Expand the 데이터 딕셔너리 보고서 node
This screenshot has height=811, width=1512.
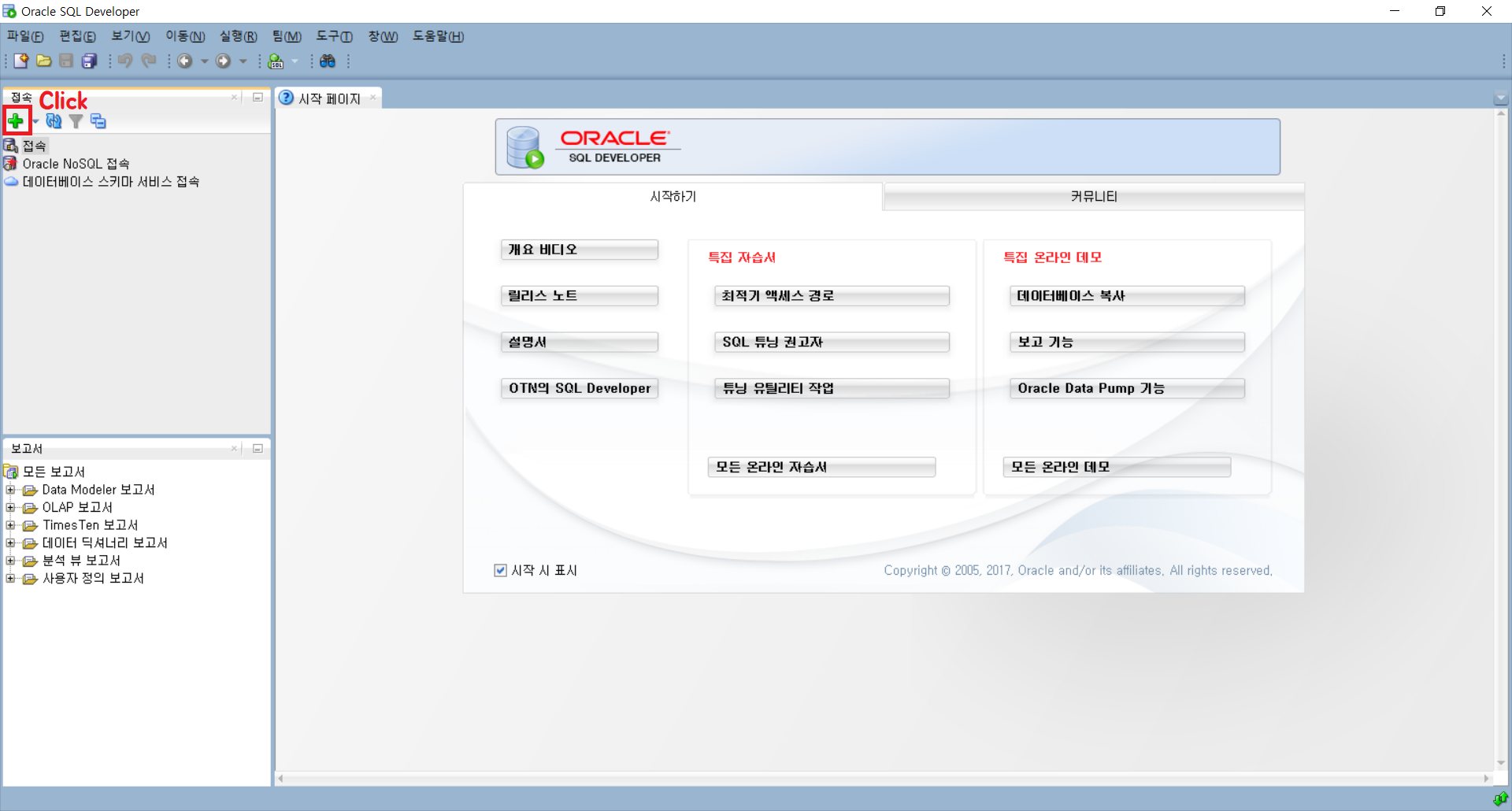pyautogui.click(x=10, y=543)
